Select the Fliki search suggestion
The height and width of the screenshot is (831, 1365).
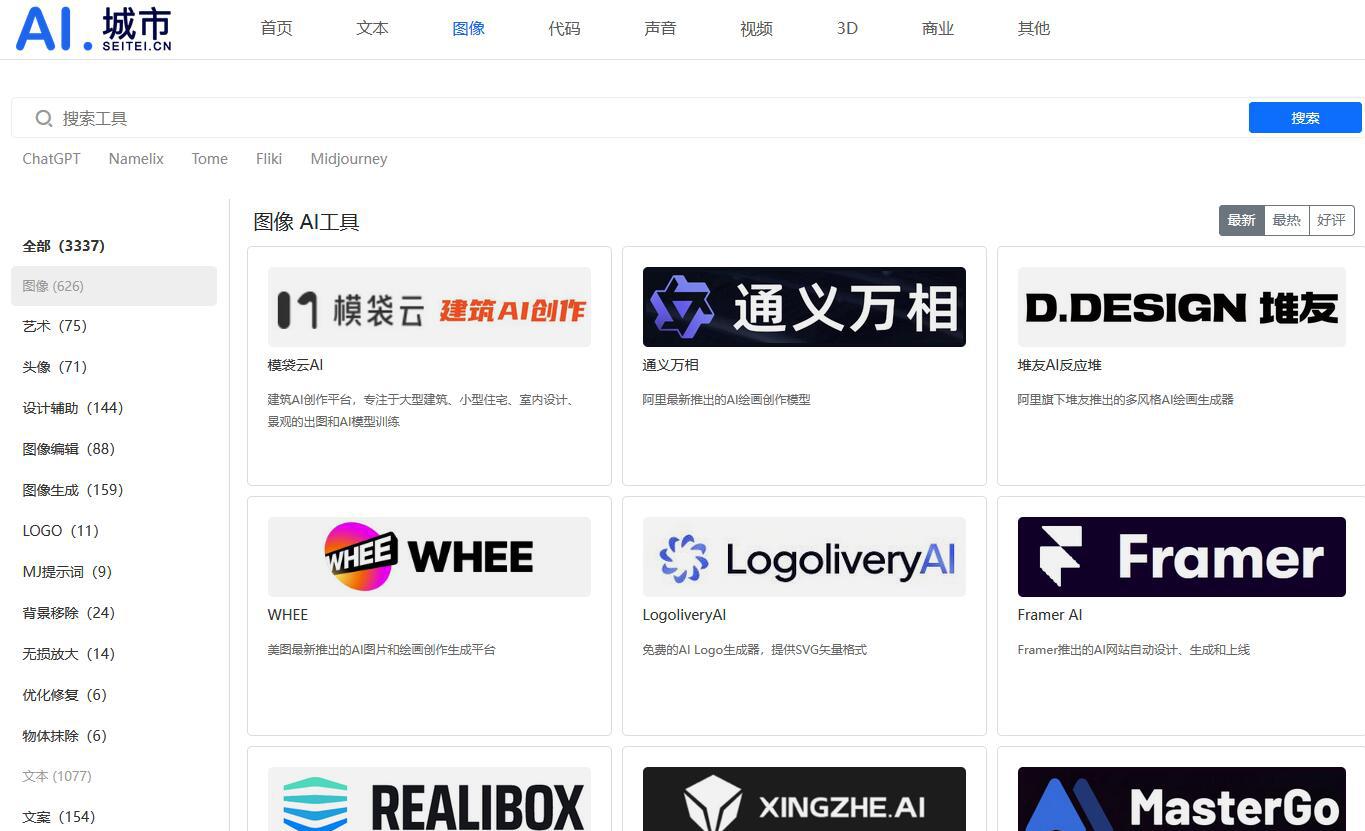click(269, 159)
